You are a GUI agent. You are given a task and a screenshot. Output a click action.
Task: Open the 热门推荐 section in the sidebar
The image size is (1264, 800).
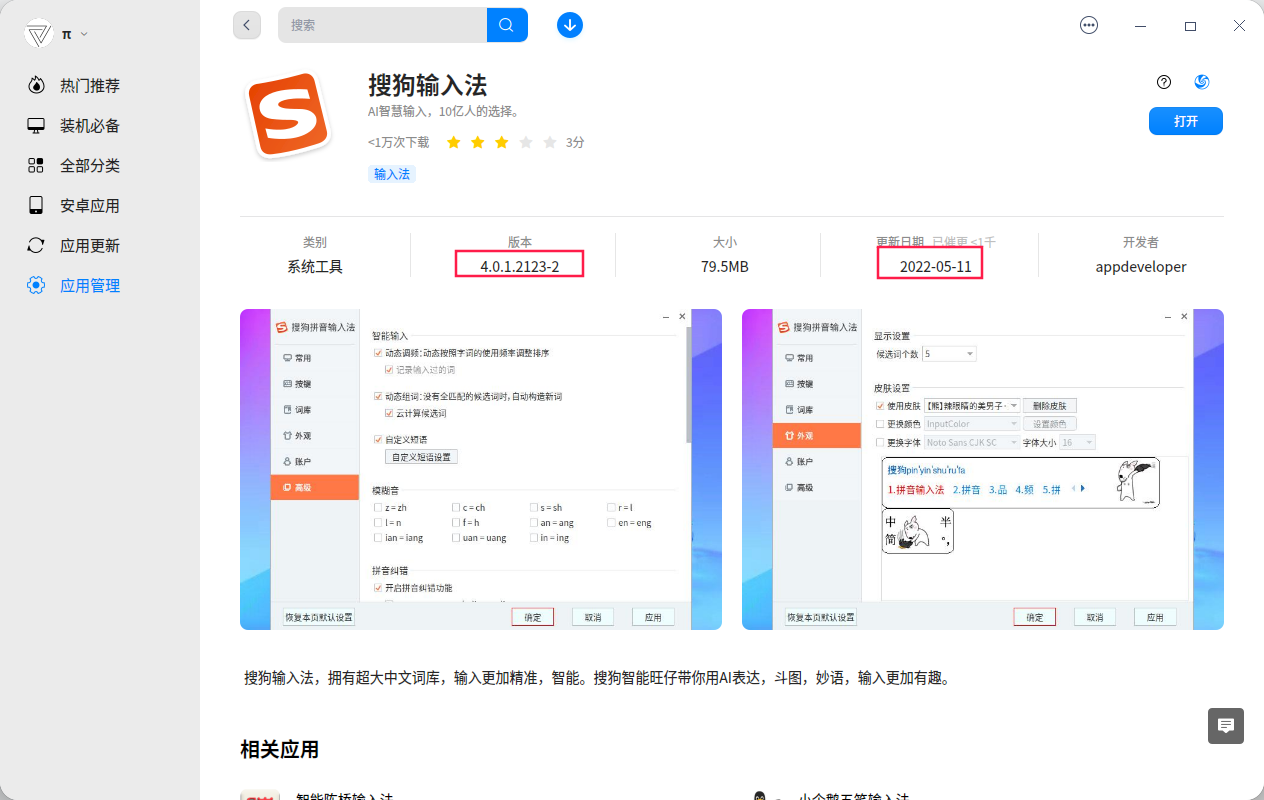(87, 85)
